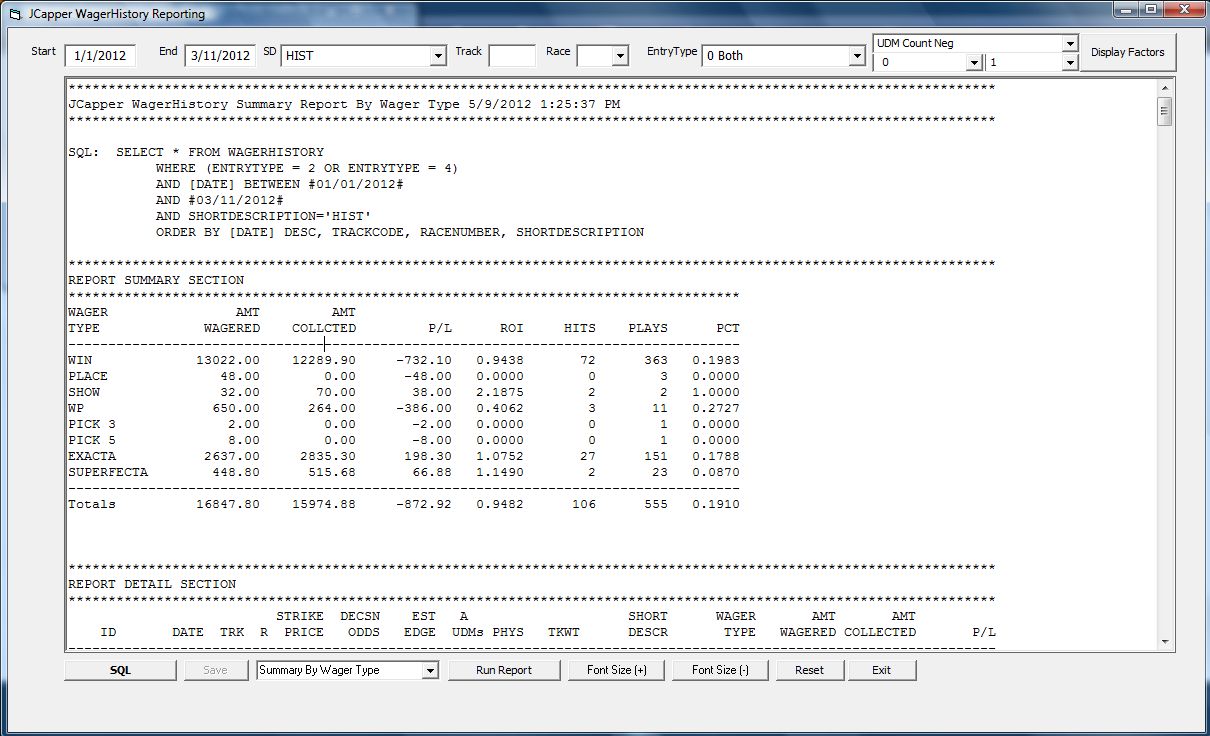Click the Totals ROI value 0.9482
This screenshot has width=1210, height=736.
[x=500, y=504]
